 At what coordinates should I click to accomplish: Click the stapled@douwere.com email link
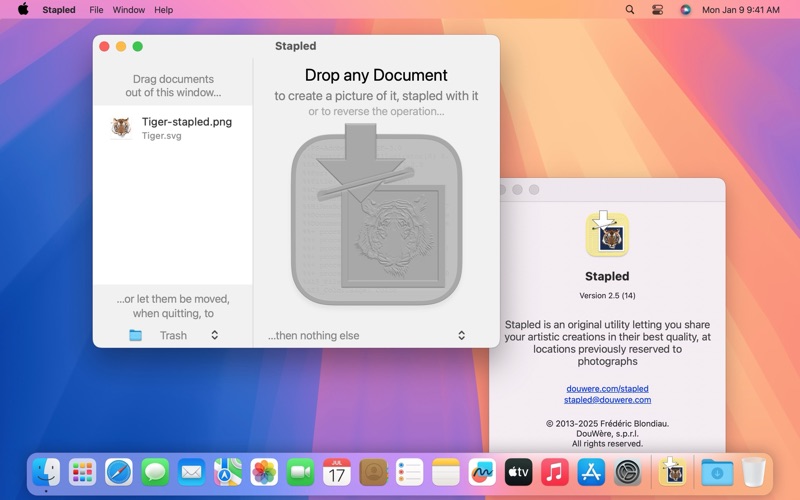(x=607, y=399)
